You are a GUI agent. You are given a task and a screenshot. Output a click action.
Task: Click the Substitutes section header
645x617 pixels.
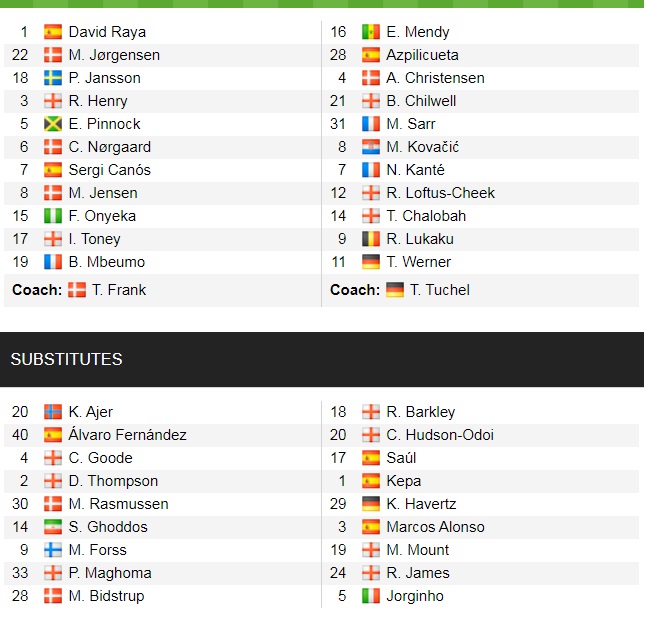(66, 359)
